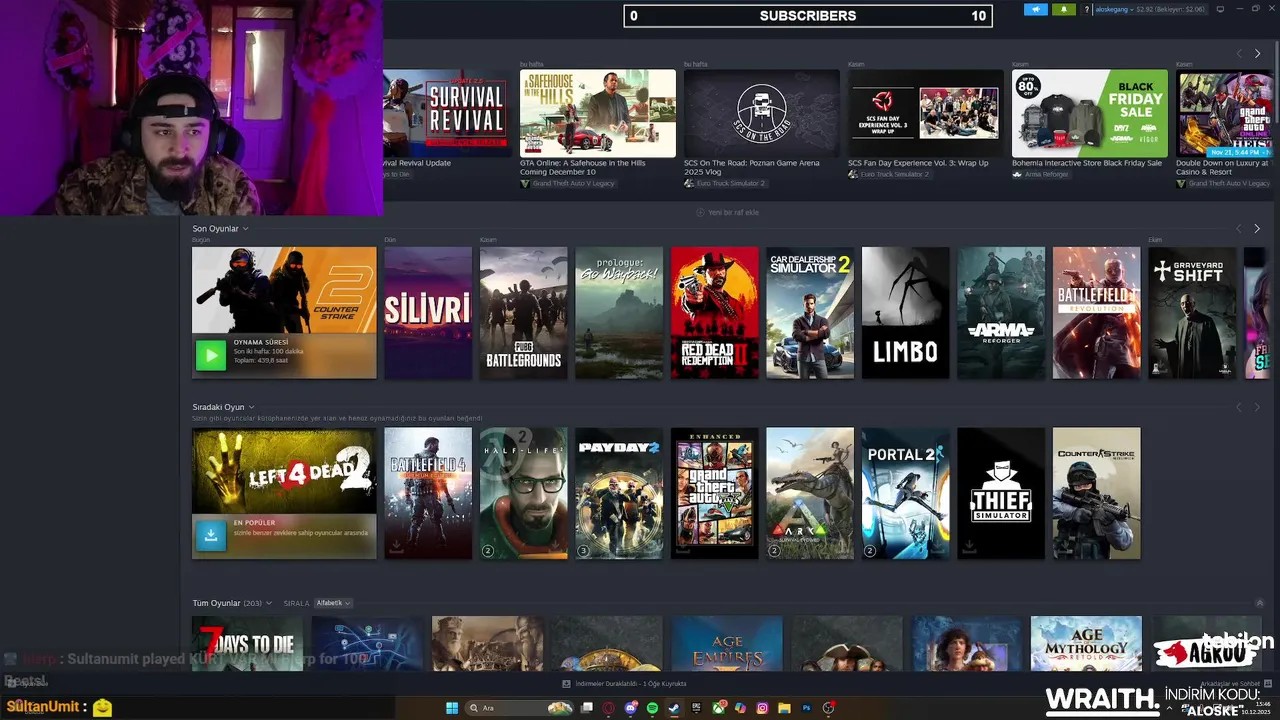Go back in Son Oyunlar shelf arrow

click(x=1239, y=228)
